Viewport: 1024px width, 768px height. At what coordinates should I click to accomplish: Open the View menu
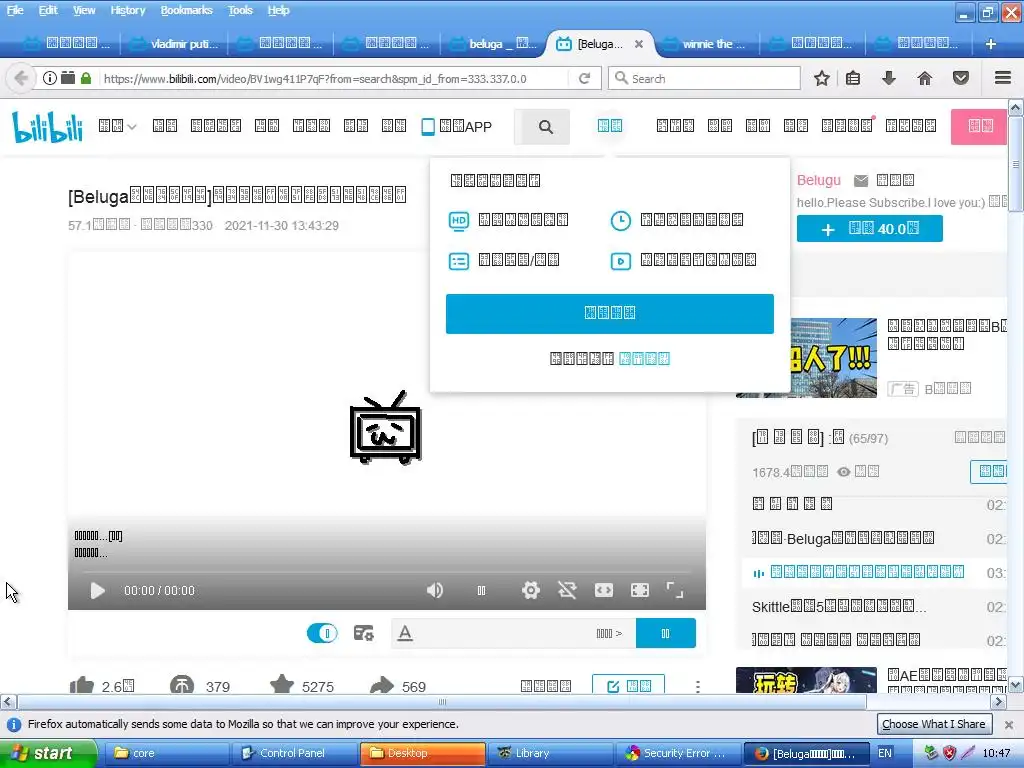84,10
